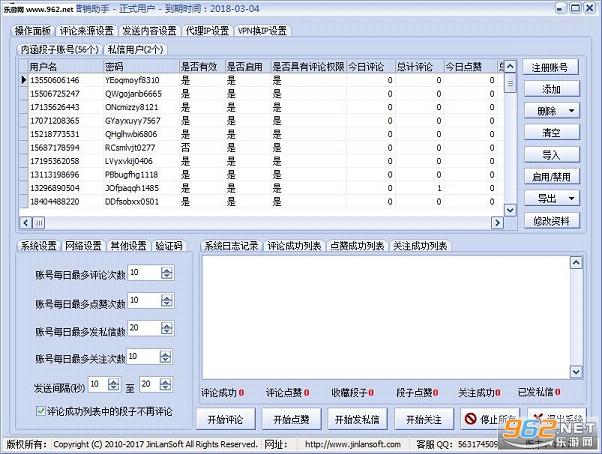The width and height of the screenshot is (602, 454).
Task: Adjust the 账号每日最多关注次数 stepper arrows
Action: (x=165, y=357)
